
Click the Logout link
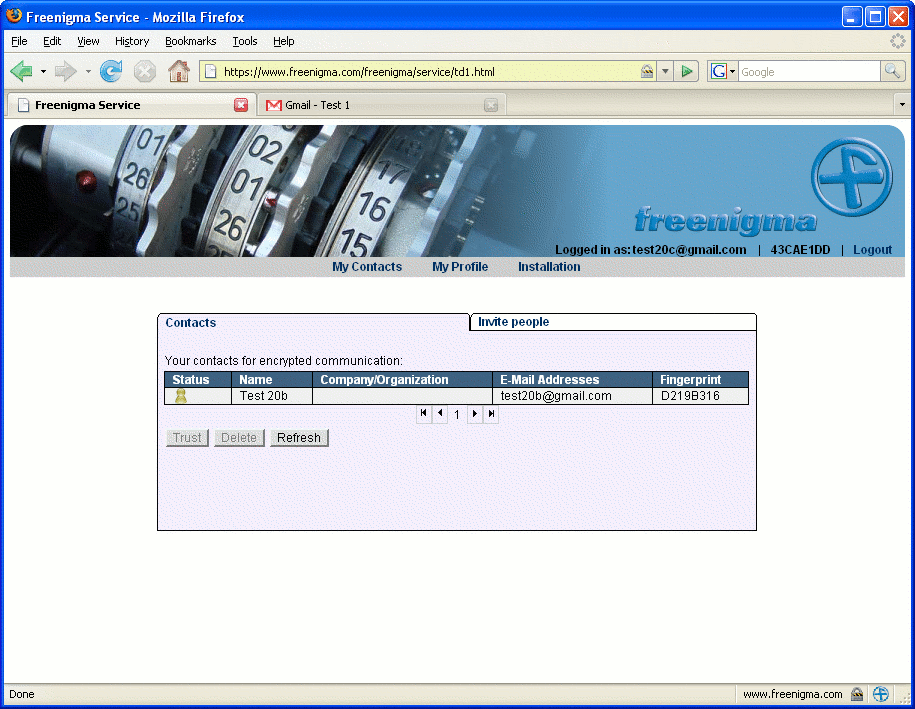(x=872, y=250)
